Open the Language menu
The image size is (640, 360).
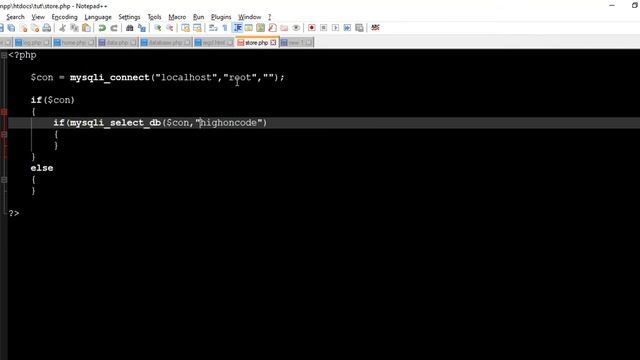point(98,17)
